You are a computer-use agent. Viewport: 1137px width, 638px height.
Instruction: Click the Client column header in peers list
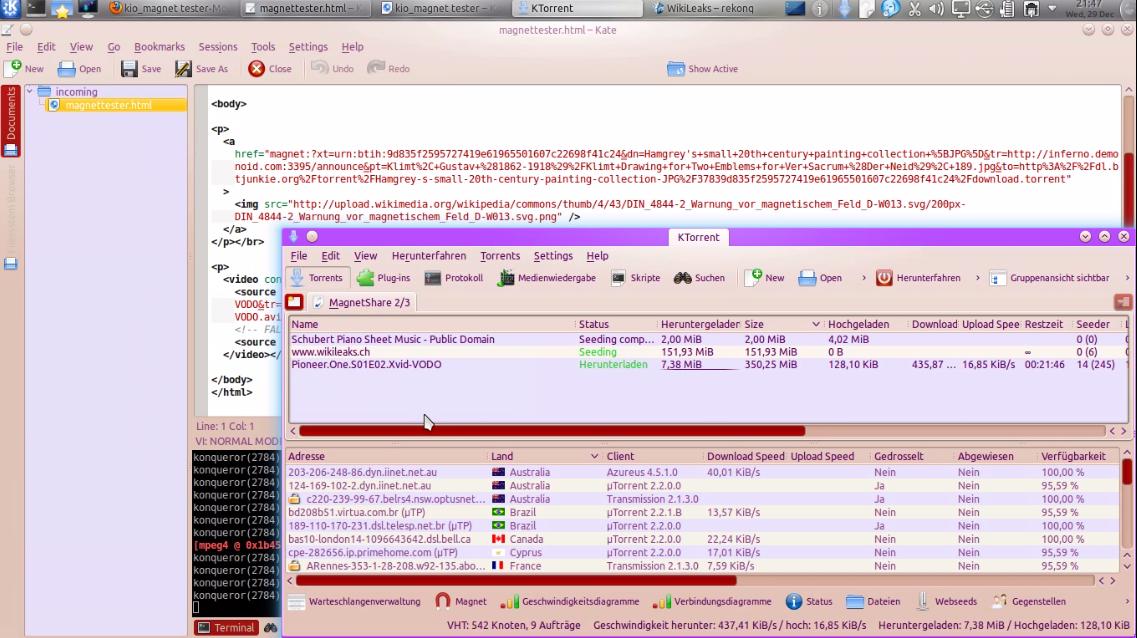pos(653,456)
